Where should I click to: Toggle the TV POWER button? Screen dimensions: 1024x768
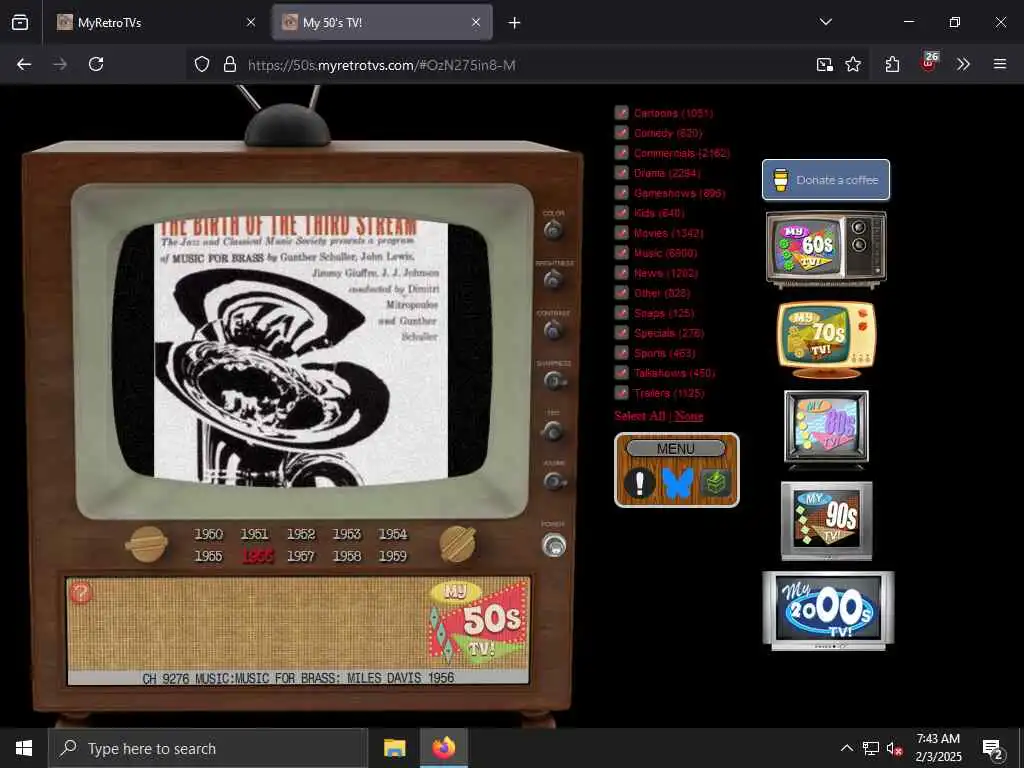pyautogui.click(x=554, y=545)
